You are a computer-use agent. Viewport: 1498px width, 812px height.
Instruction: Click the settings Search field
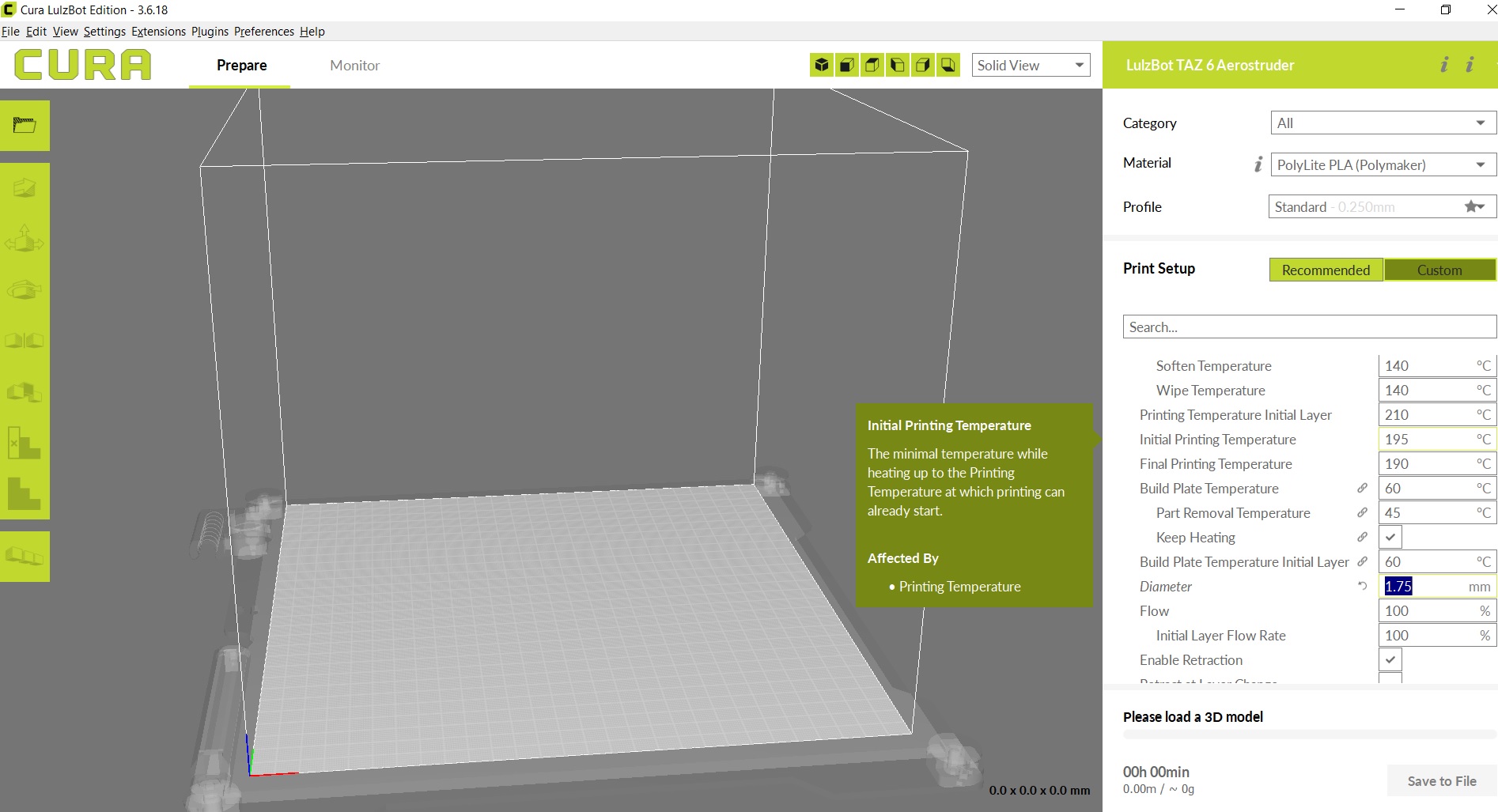[x=1309, y=327]
